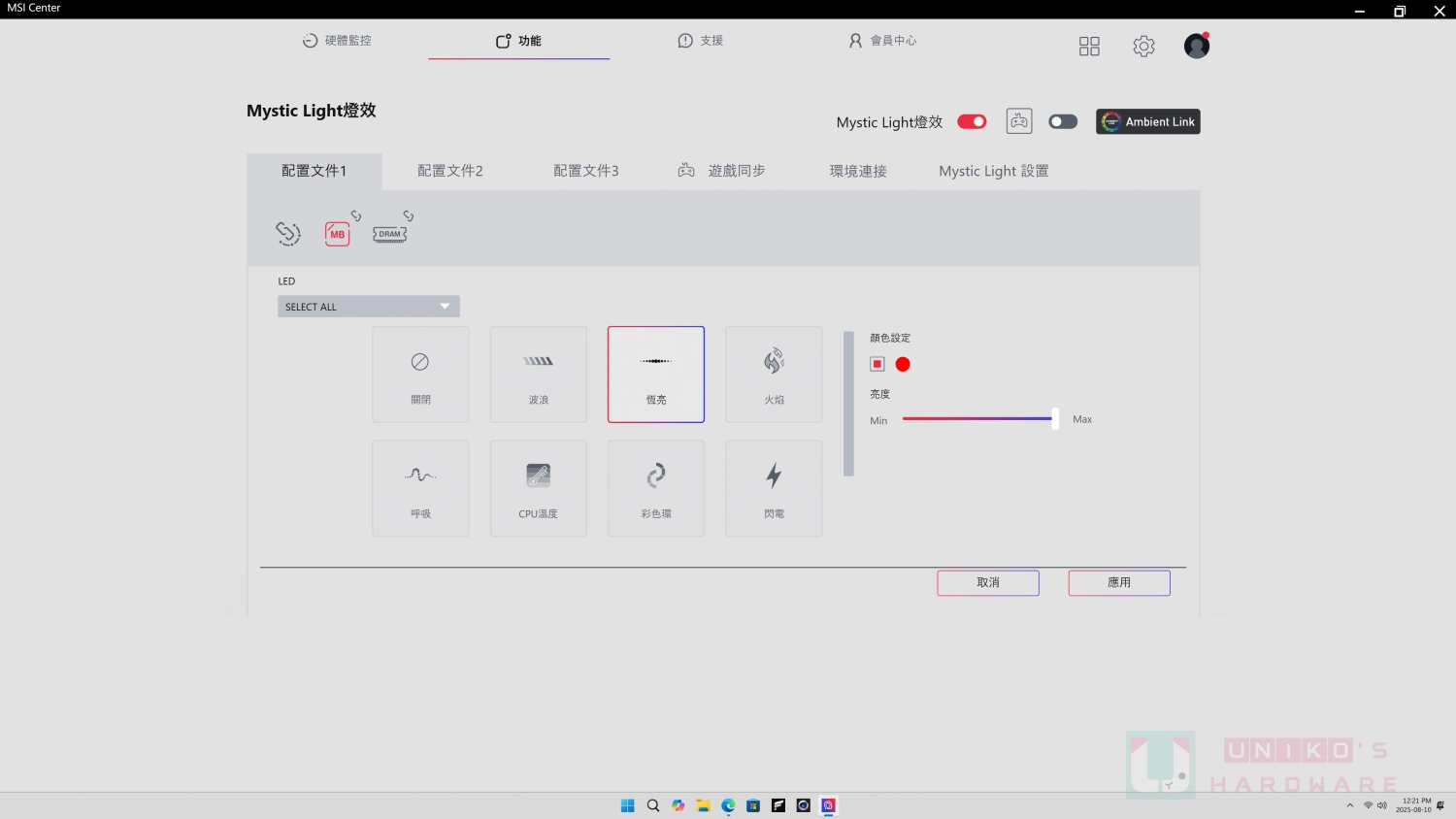The image size is (1456, 819).
Task: Launch File Explorer from taskbar
Action: [703, 805]
